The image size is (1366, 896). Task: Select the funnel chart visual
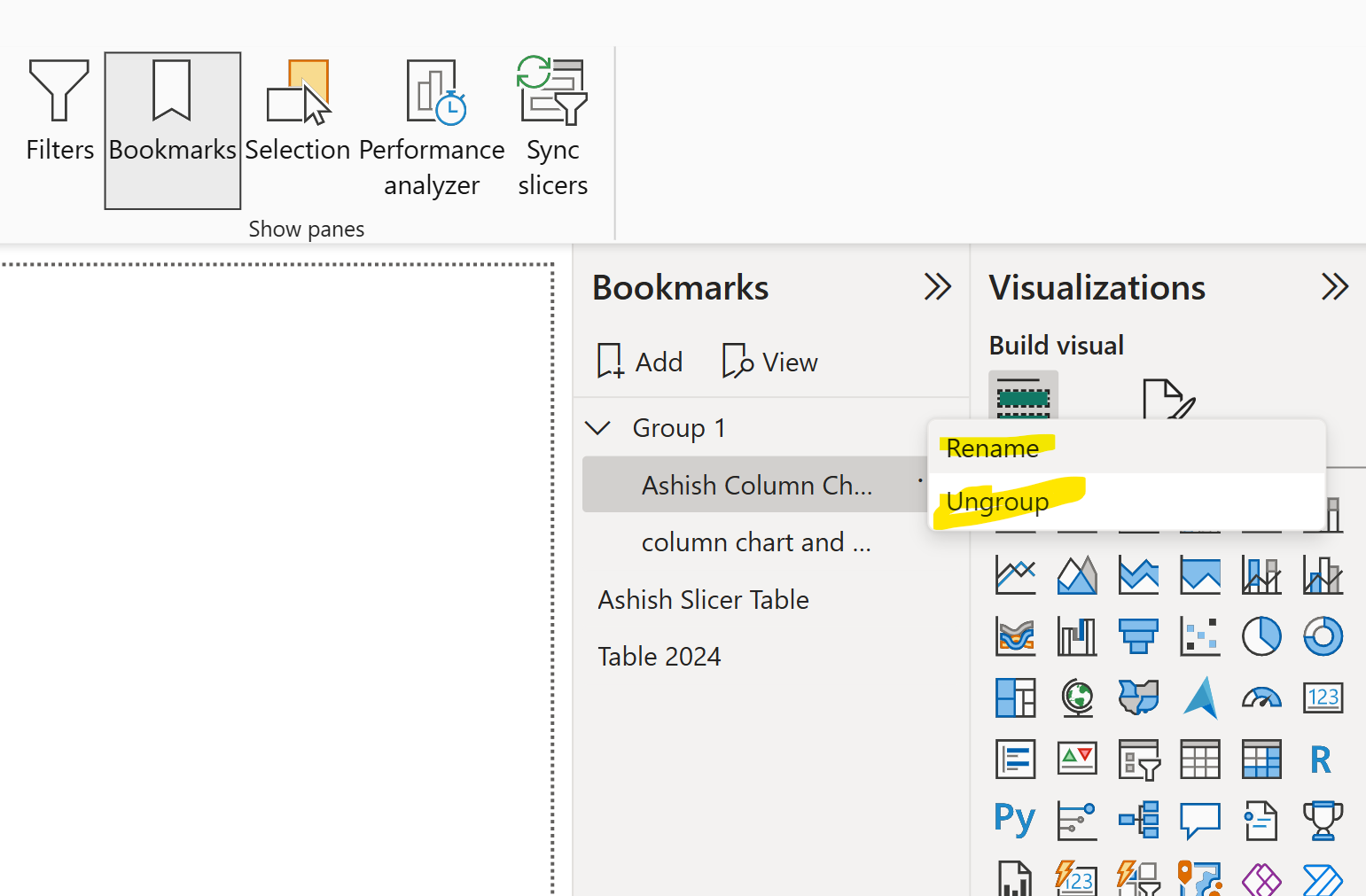click(1139, 636)
